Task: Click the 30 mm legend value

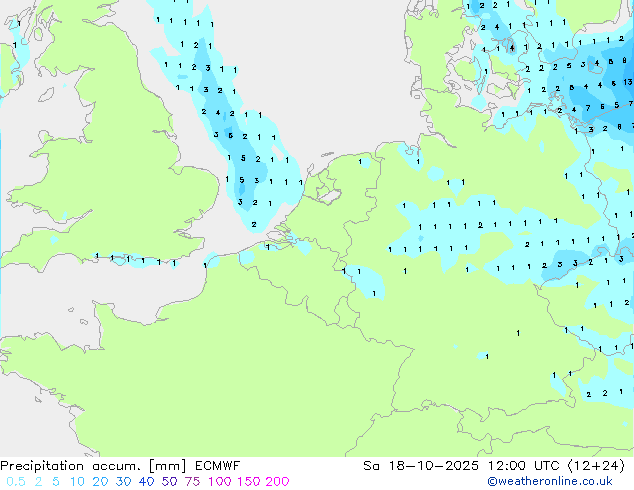Action: coord(123,482)
